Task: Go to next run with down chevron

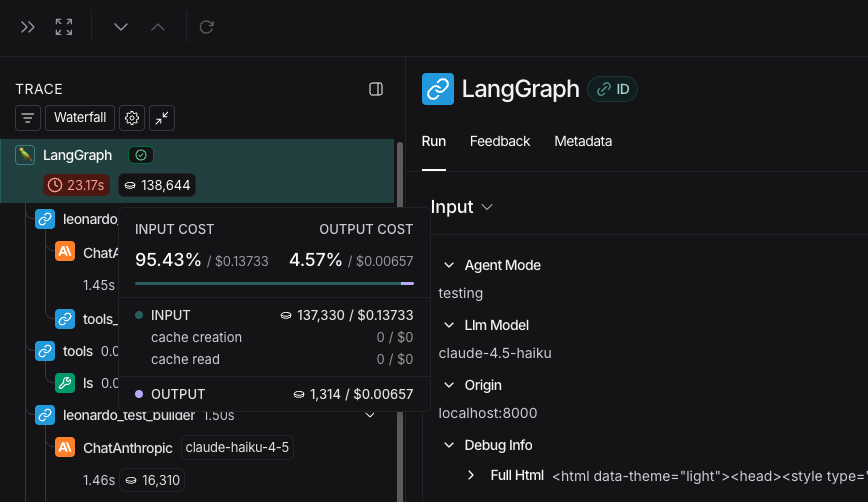Action: click(x=121, y=27)
